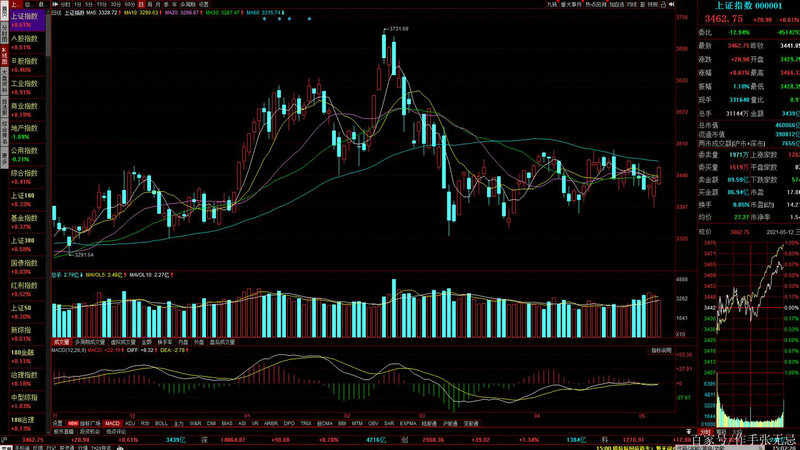Open the 设置 settings button
800x450 pixels.
(204, 5)
